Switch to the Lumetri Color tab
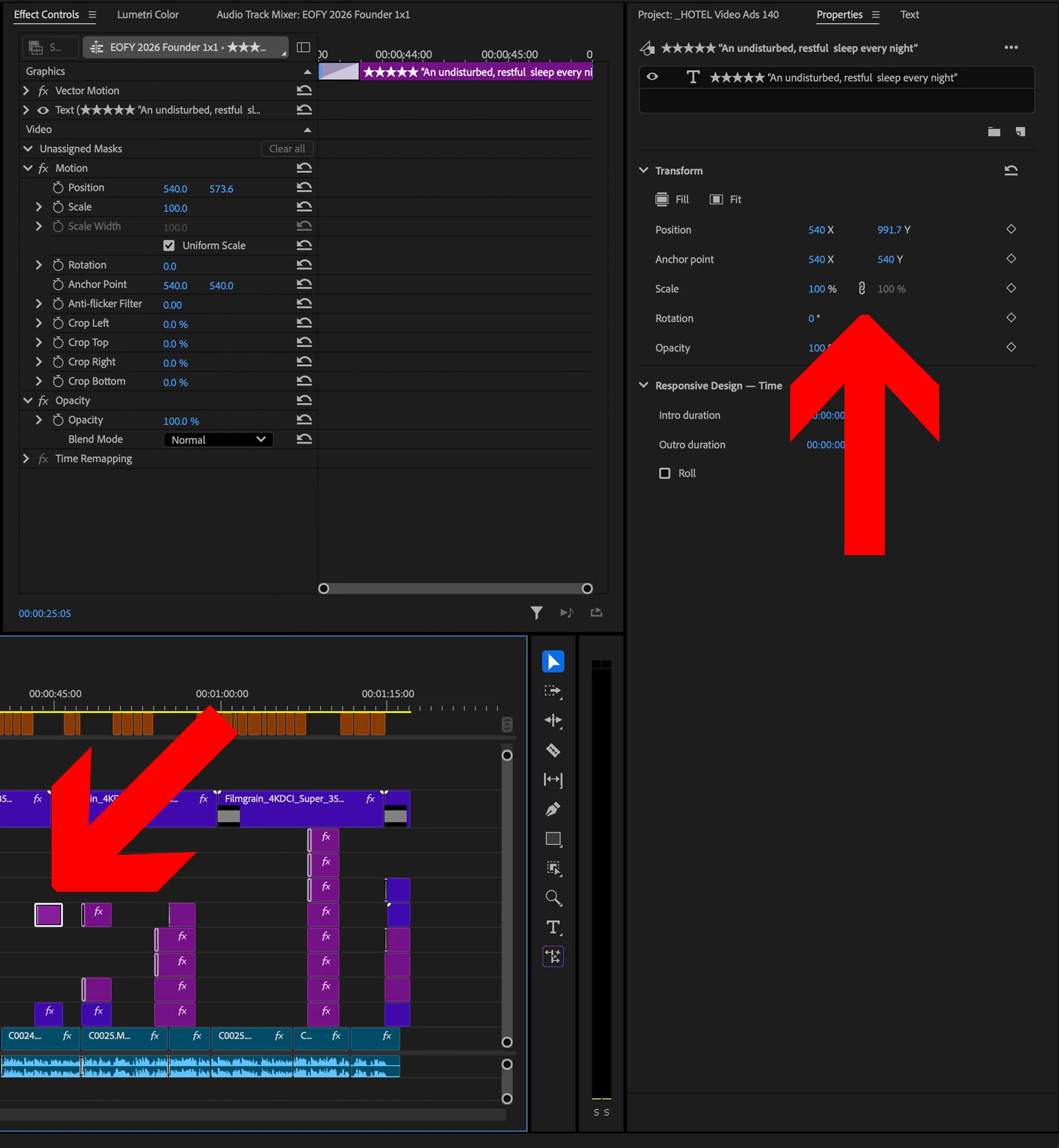This screenshot has width=1059, height=1148. [x=148, y=15]
